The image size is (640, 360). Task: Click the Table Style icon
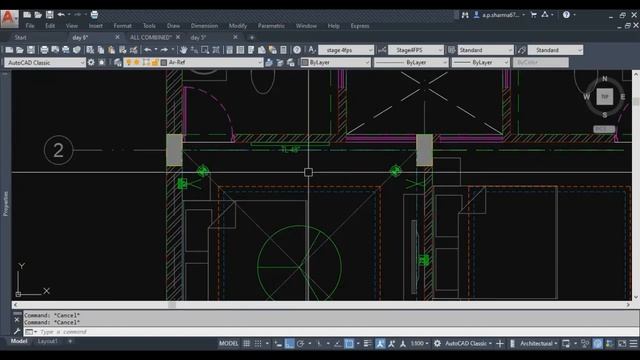tap(451, 50)
